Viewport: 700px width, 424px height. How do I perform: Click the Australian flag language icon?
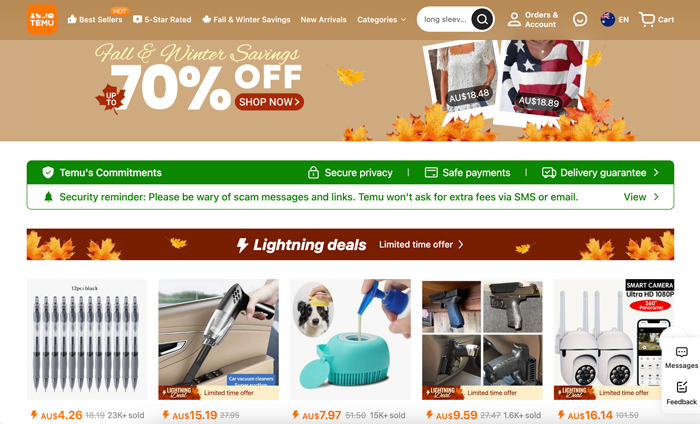point(608,19)
